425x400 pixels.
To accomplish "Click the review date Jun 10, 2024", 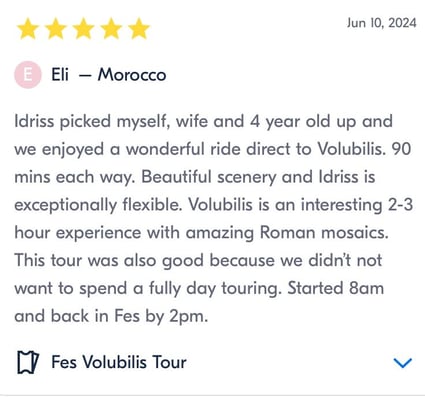I will pos(382,23).
